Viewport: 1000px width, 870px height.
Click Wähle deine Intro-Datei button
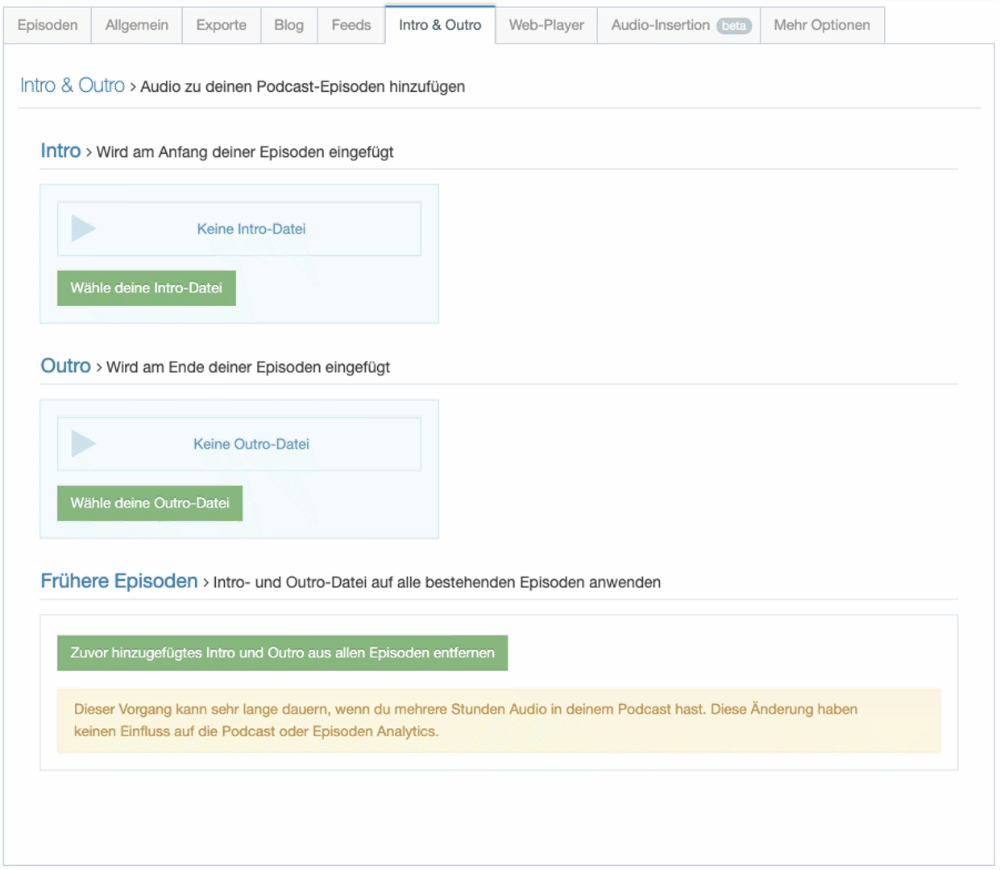[x=146, y=288]
